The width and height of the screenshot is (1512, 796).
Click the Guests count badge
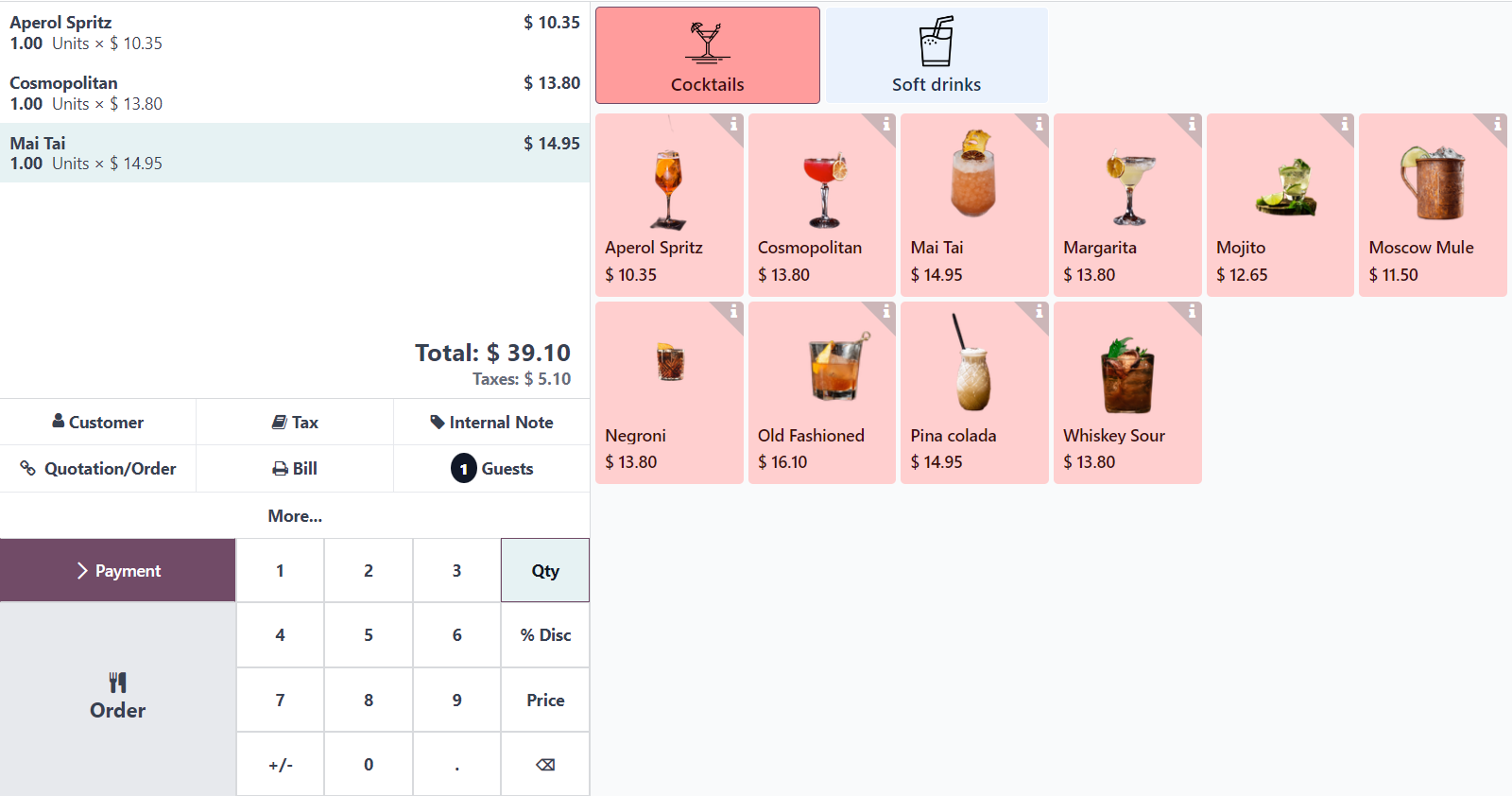463,469
